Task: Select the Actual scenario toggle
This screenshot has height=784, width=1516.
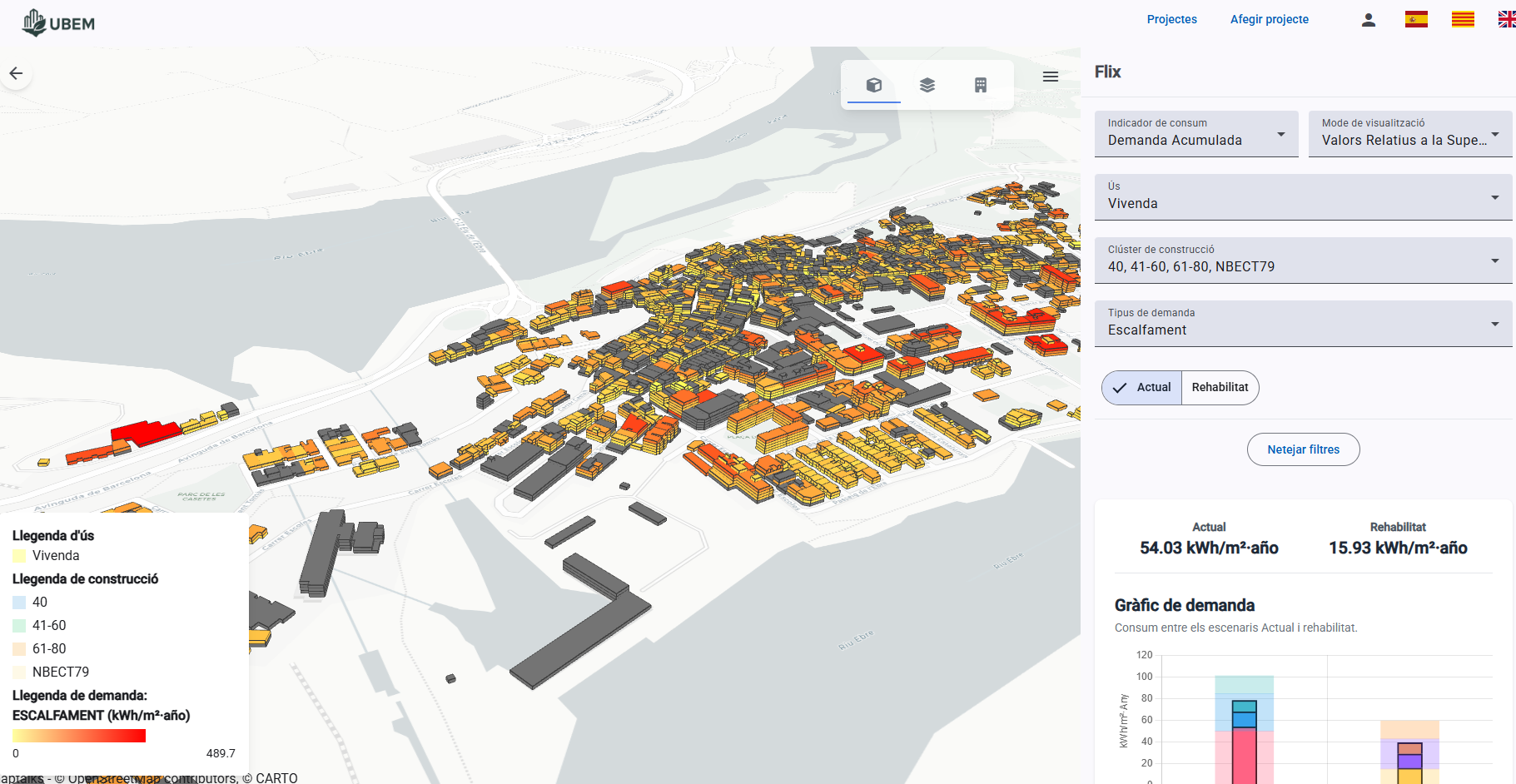Action: click(1141, 388)
